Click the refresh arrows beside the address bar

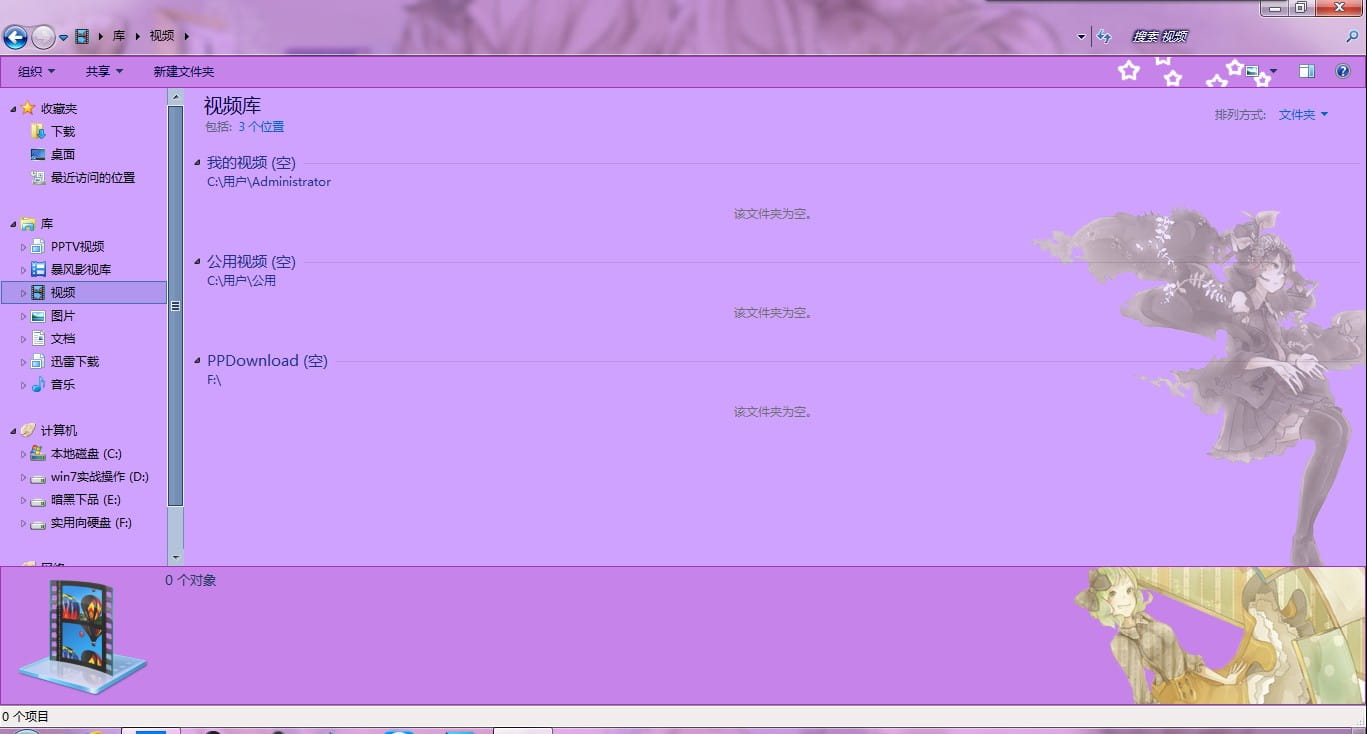tap(1104, 37)
